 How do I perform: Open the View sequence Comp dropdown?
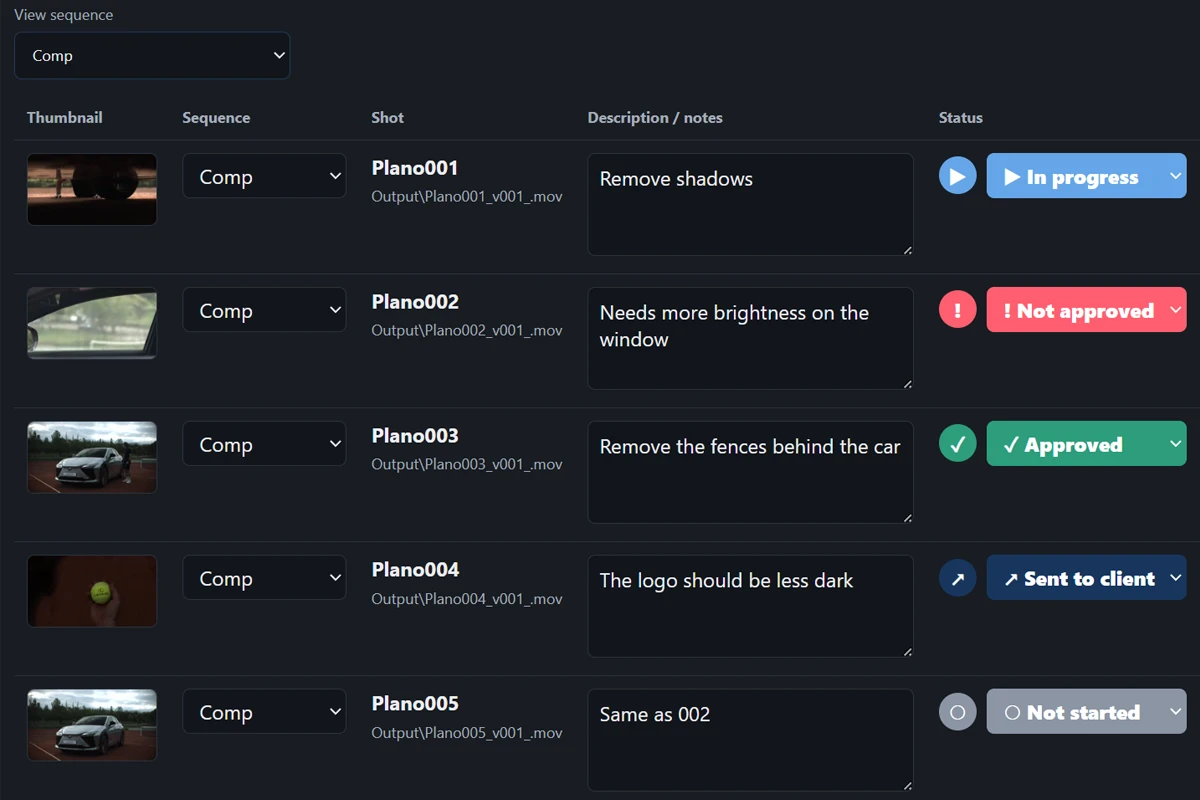click(152, 56)
